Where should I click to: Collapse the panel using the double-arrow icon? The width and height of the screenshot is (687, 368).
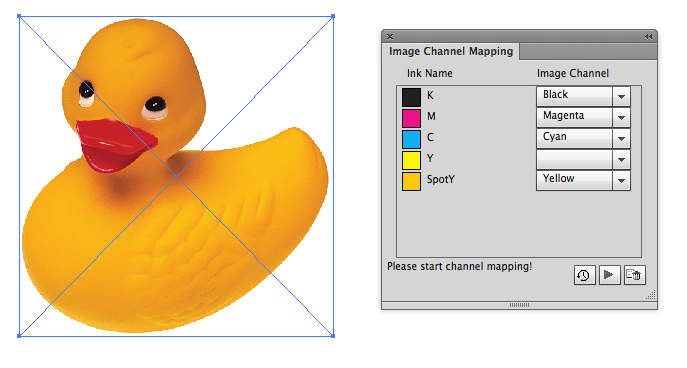coord(648,37)
